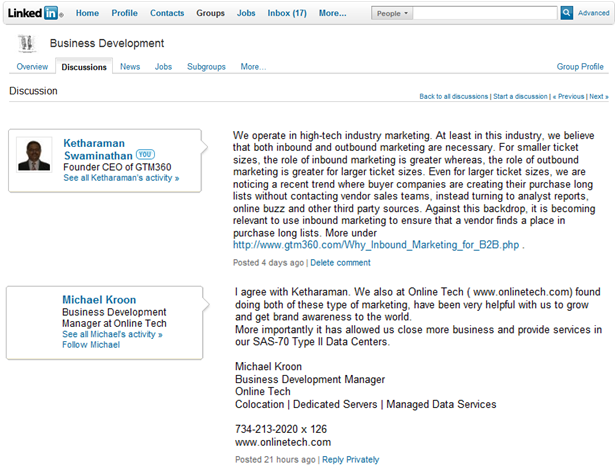Viewport: 616px width, 470px height.
Task: Expand the More... menu in top navigation
Action: point(332,13)
